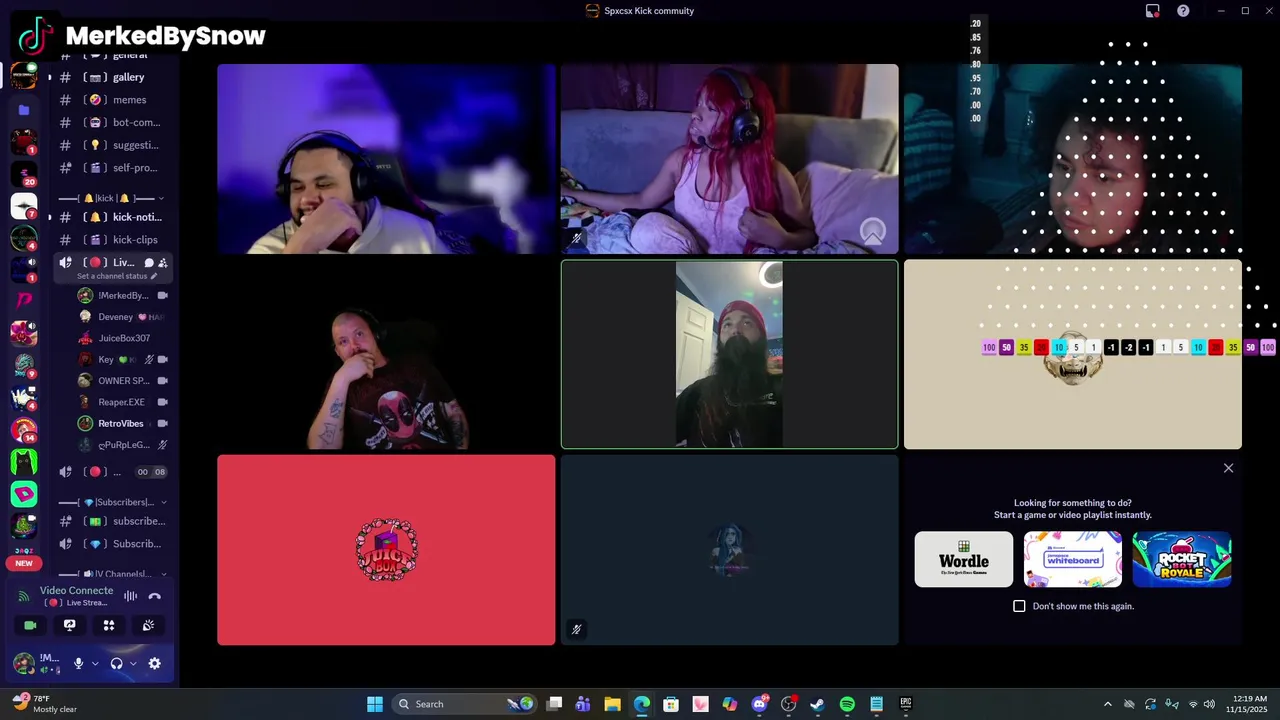Select user RetroVibes in voice list
1280x720 pixels.
click(x=121, y=423)
